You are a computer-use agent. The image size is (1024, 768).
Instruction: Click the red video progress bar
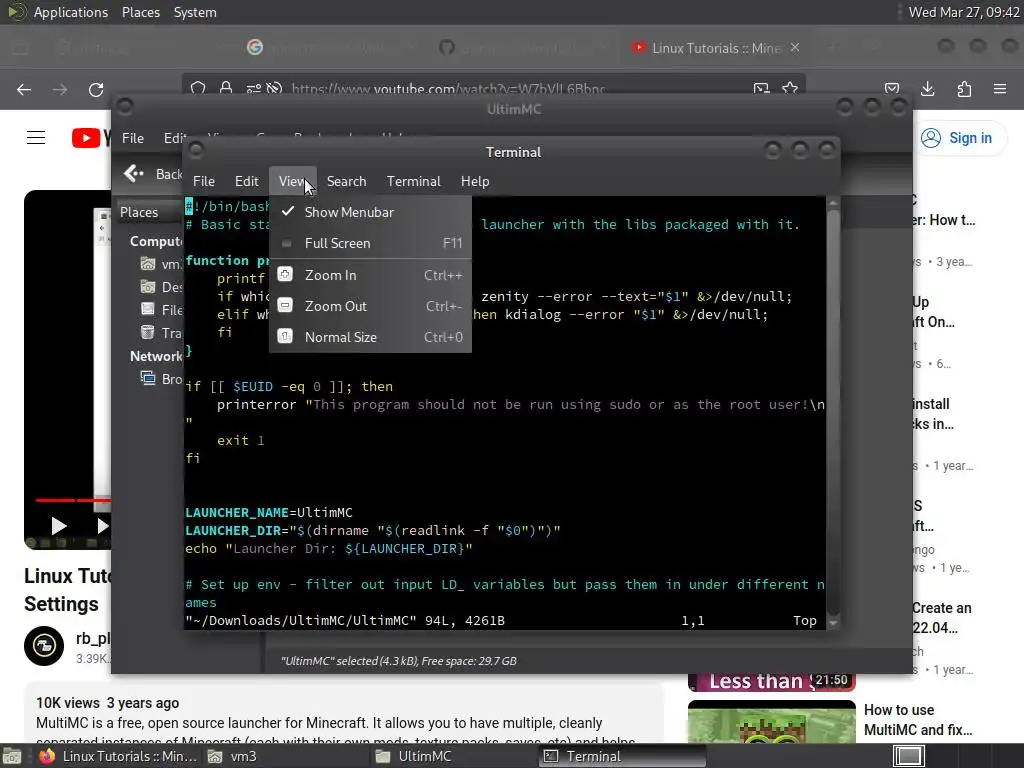tap(73, 500)
